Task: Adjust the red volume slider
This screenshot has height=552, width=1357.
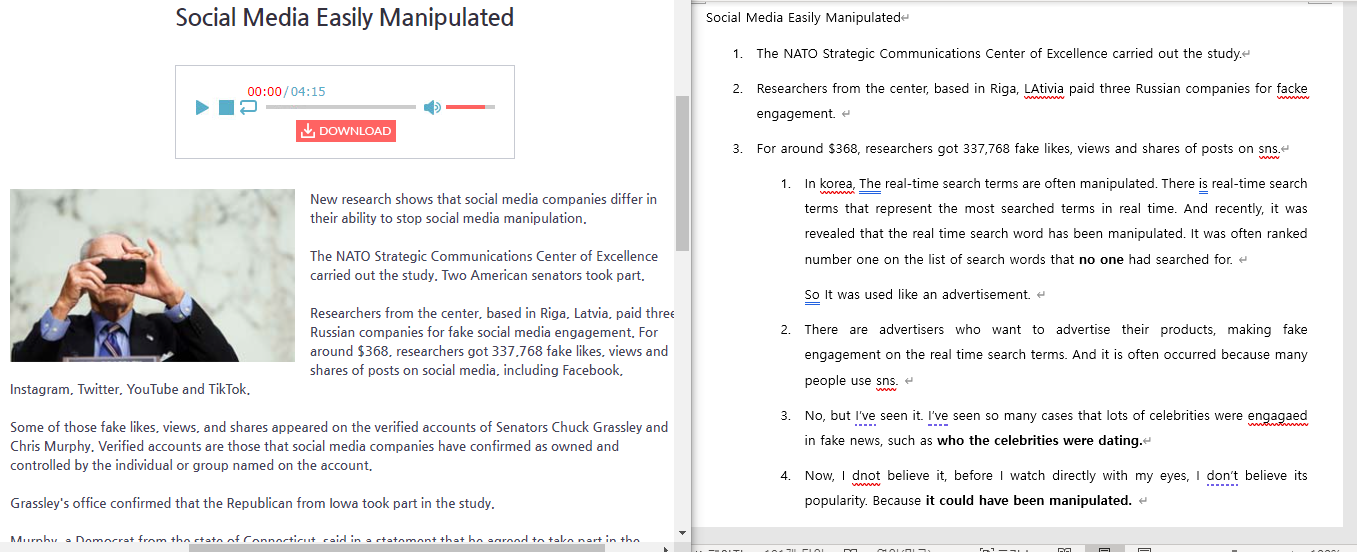Action: 470,107
